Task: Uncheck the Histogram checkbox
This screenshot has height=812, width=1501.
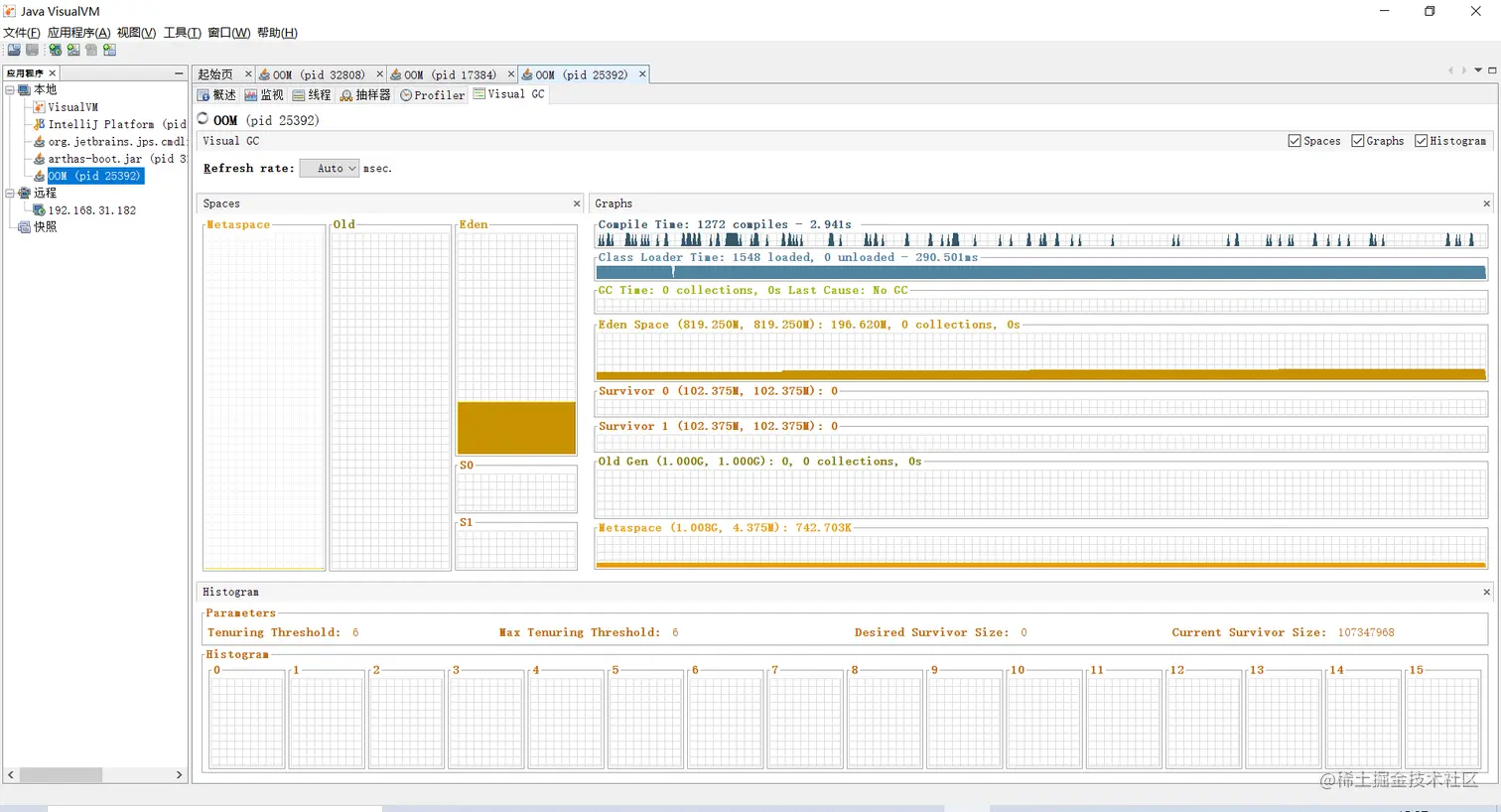Action: coord(1422,141)
